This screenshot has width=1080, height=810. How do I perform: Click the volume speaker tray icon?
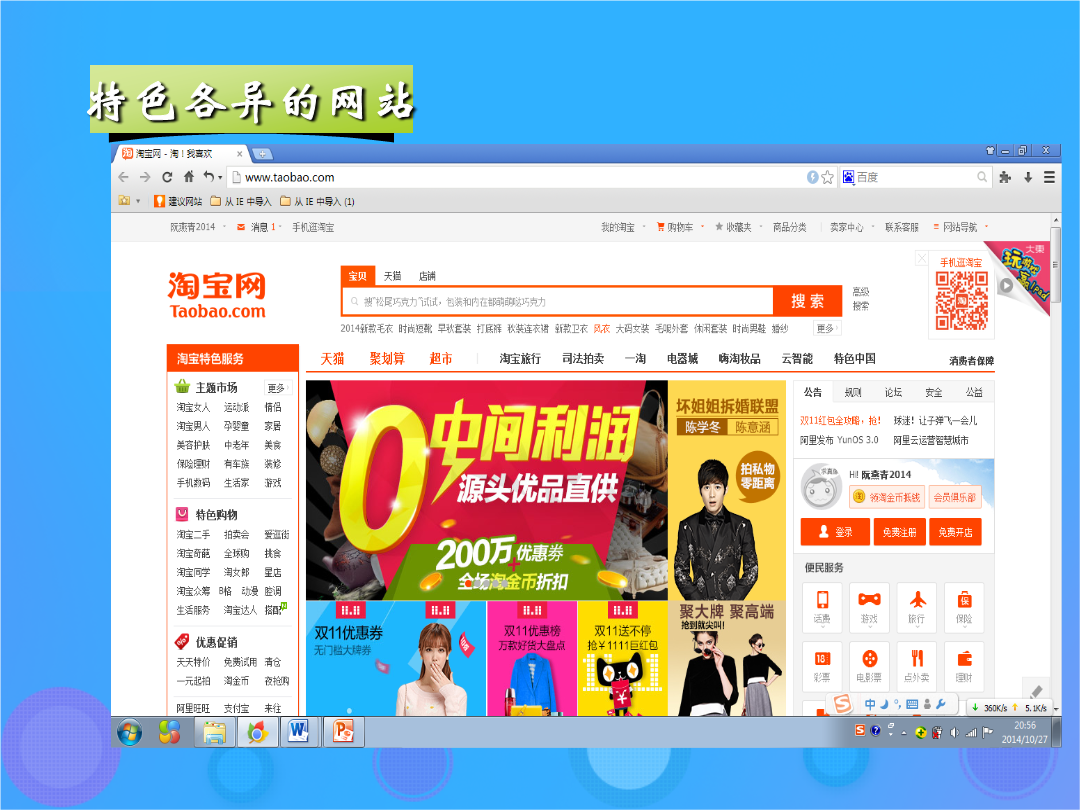(x=954, y=732)
